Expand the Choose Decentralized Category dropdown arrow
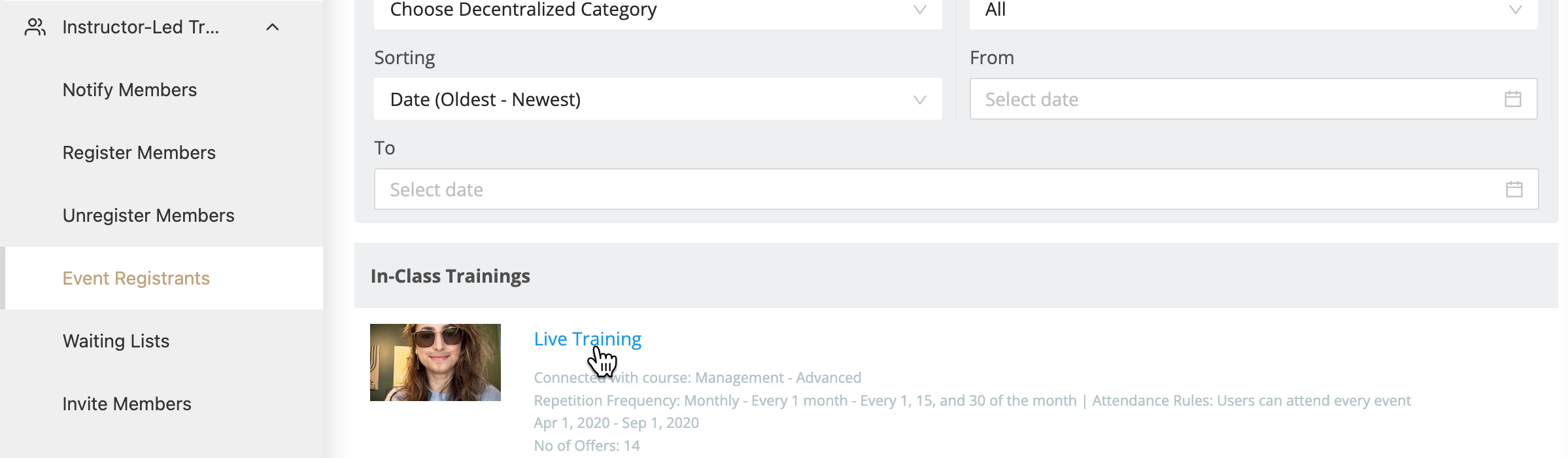The image size is (1568, 458). (919, 10)
